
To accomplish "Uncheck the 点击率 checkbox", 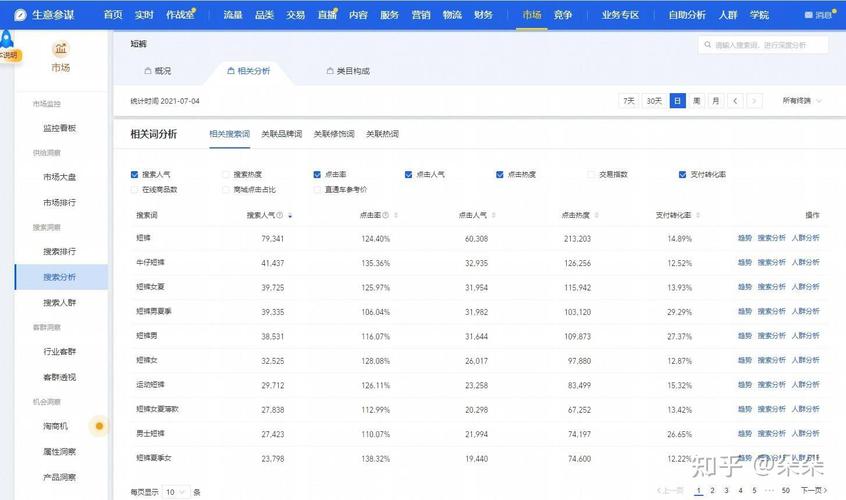I will click(317, 174).
